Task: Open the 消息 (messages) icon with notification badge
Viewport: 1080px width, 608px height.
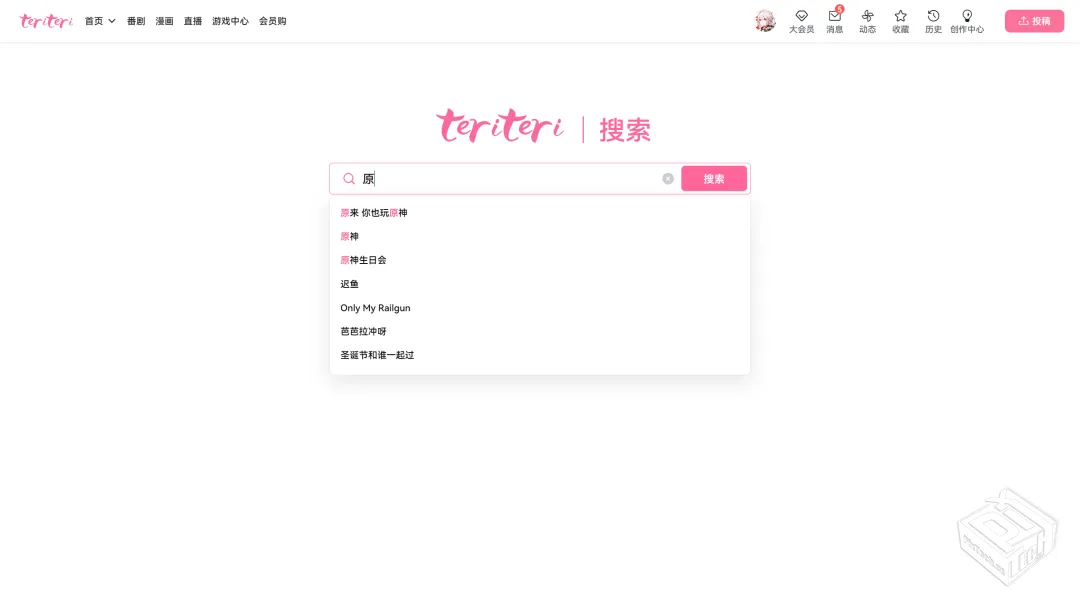Action: coord(834,20)
